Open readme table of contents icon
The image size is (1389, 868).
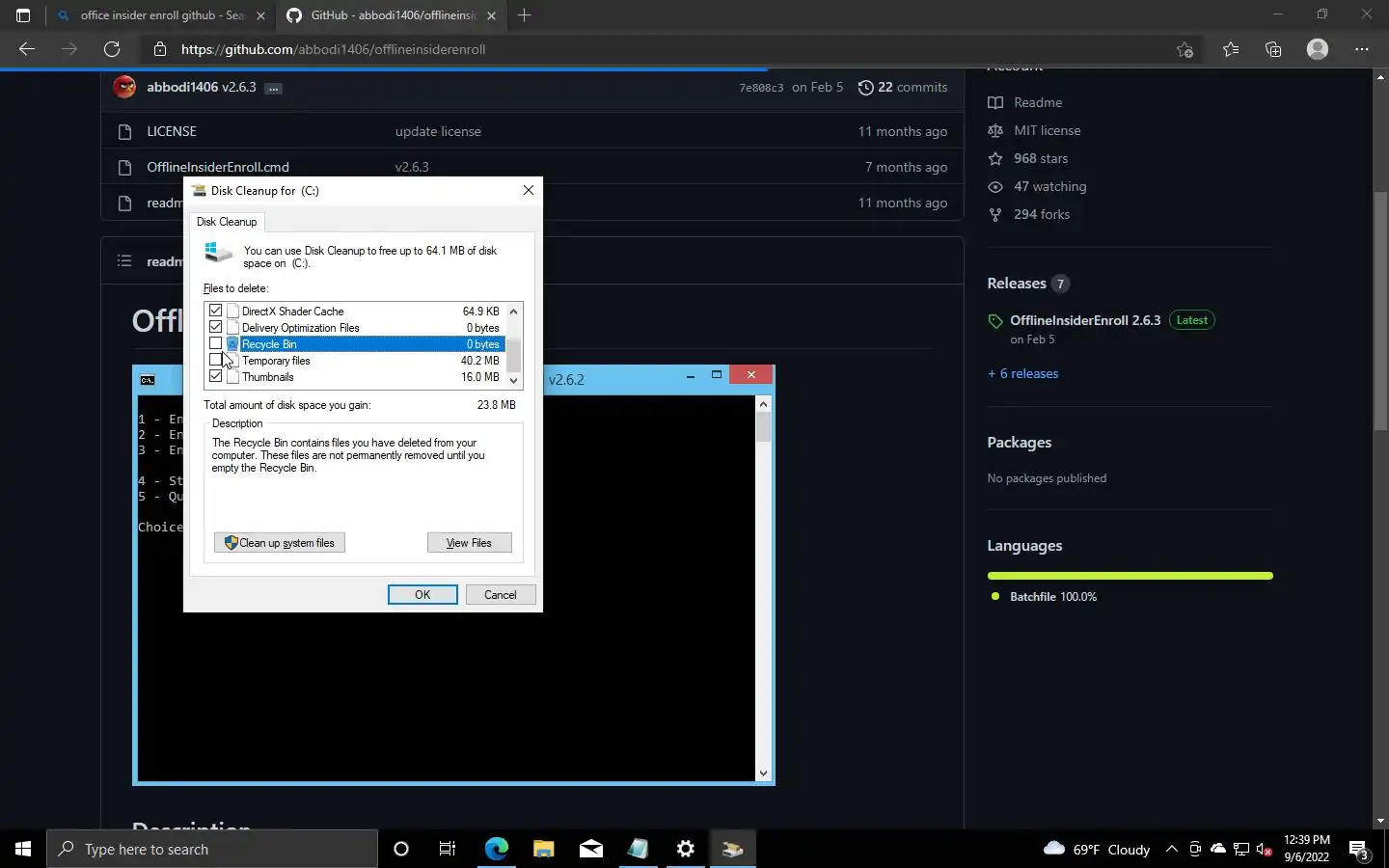click(124, 261)
